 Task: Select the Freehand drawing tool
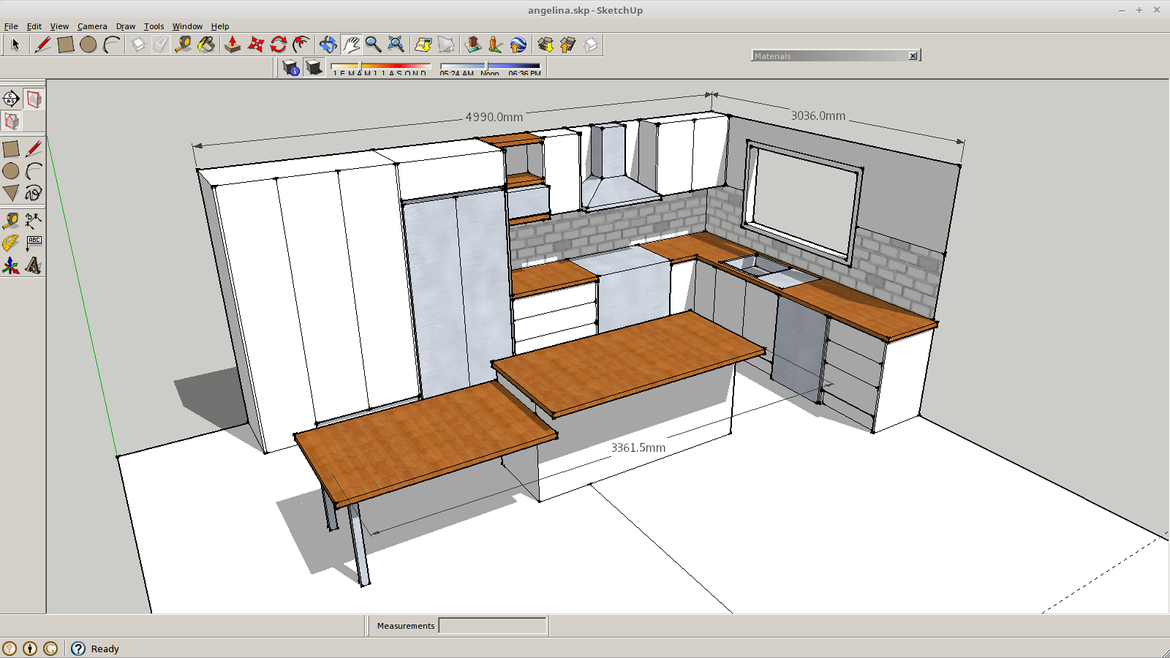(x=34, y=193)
